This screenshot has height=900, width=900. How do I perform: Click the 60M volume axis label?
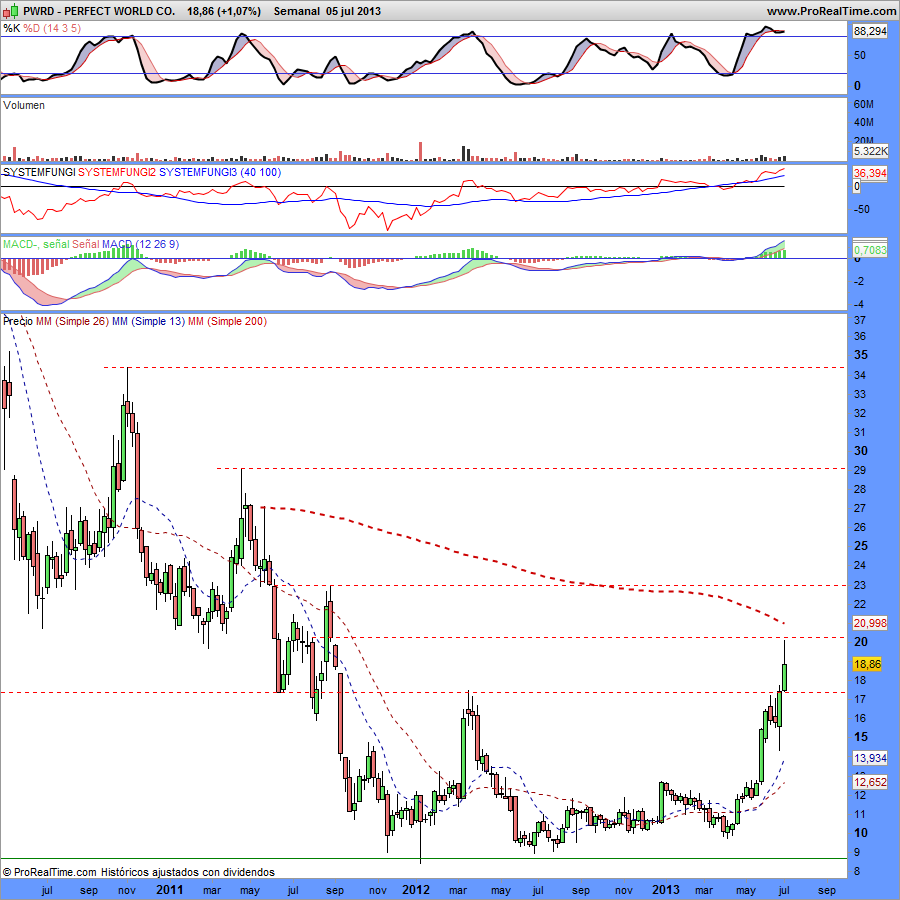coord(863,104)
